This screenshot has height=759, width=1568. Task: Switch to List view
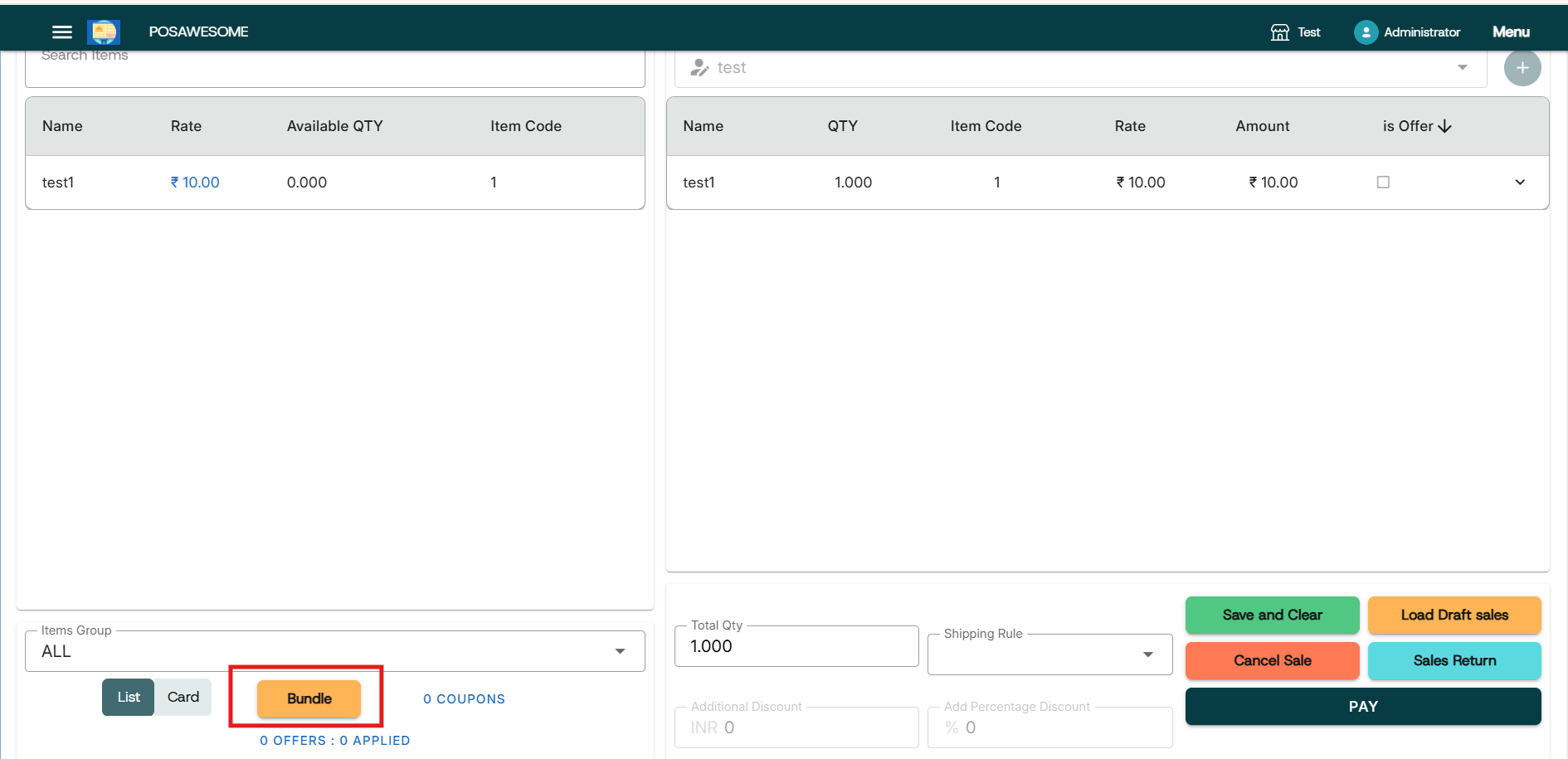[129, 698]
